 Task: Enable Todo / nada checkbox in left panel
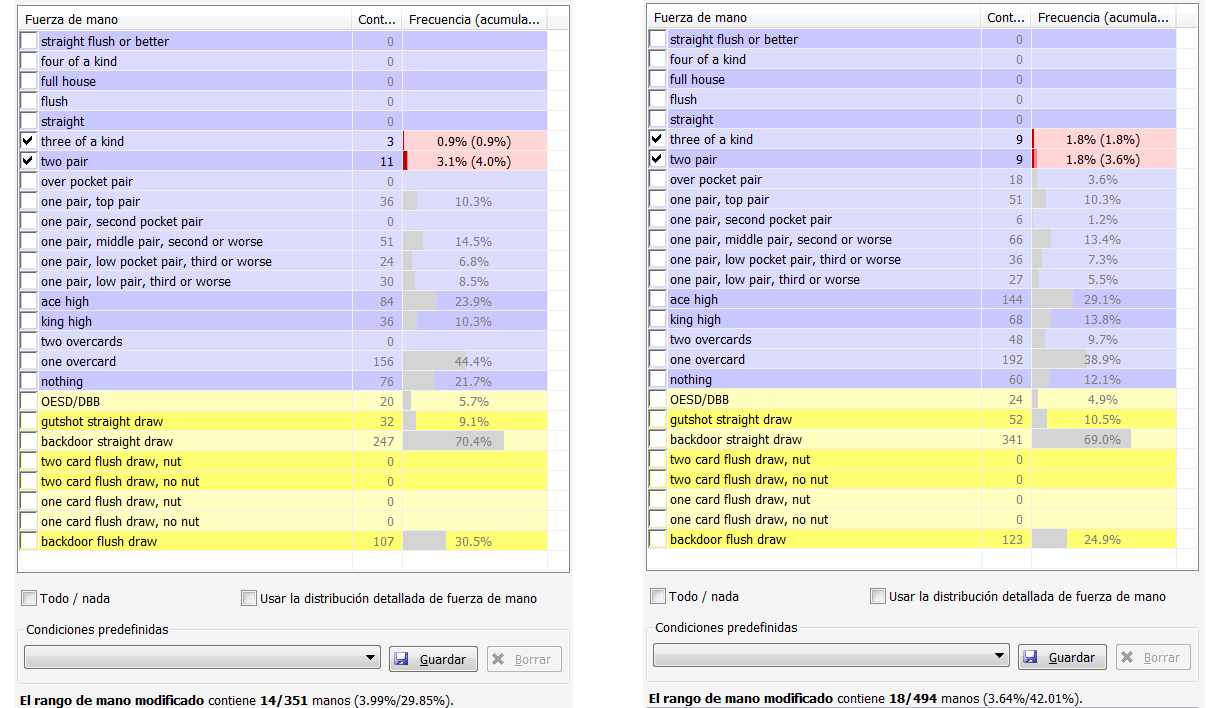tap(29, 598)
